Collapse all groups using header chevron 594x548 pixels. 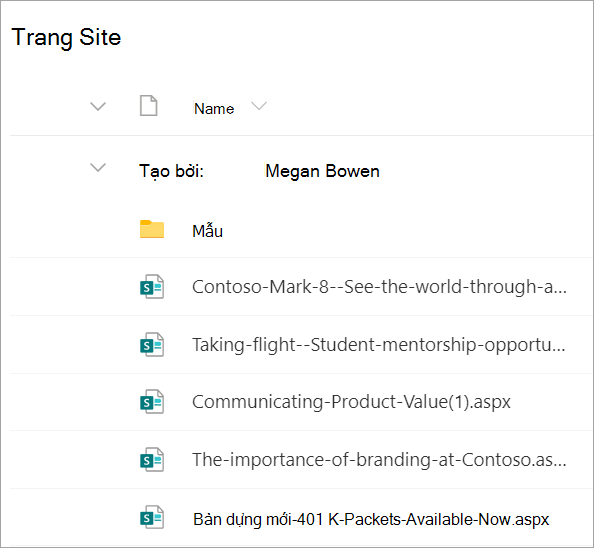[98, 106]
